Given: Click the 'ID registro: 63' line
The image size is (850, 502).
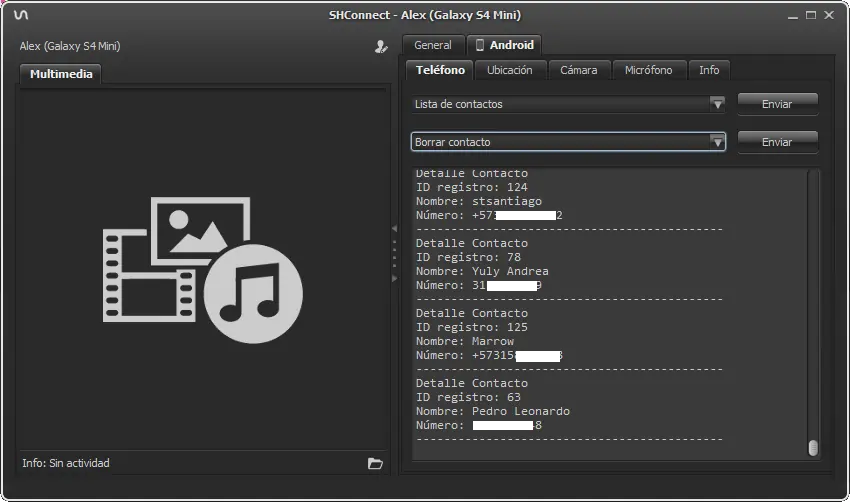Looking at the screenshot, I should (x=468, y=397).
